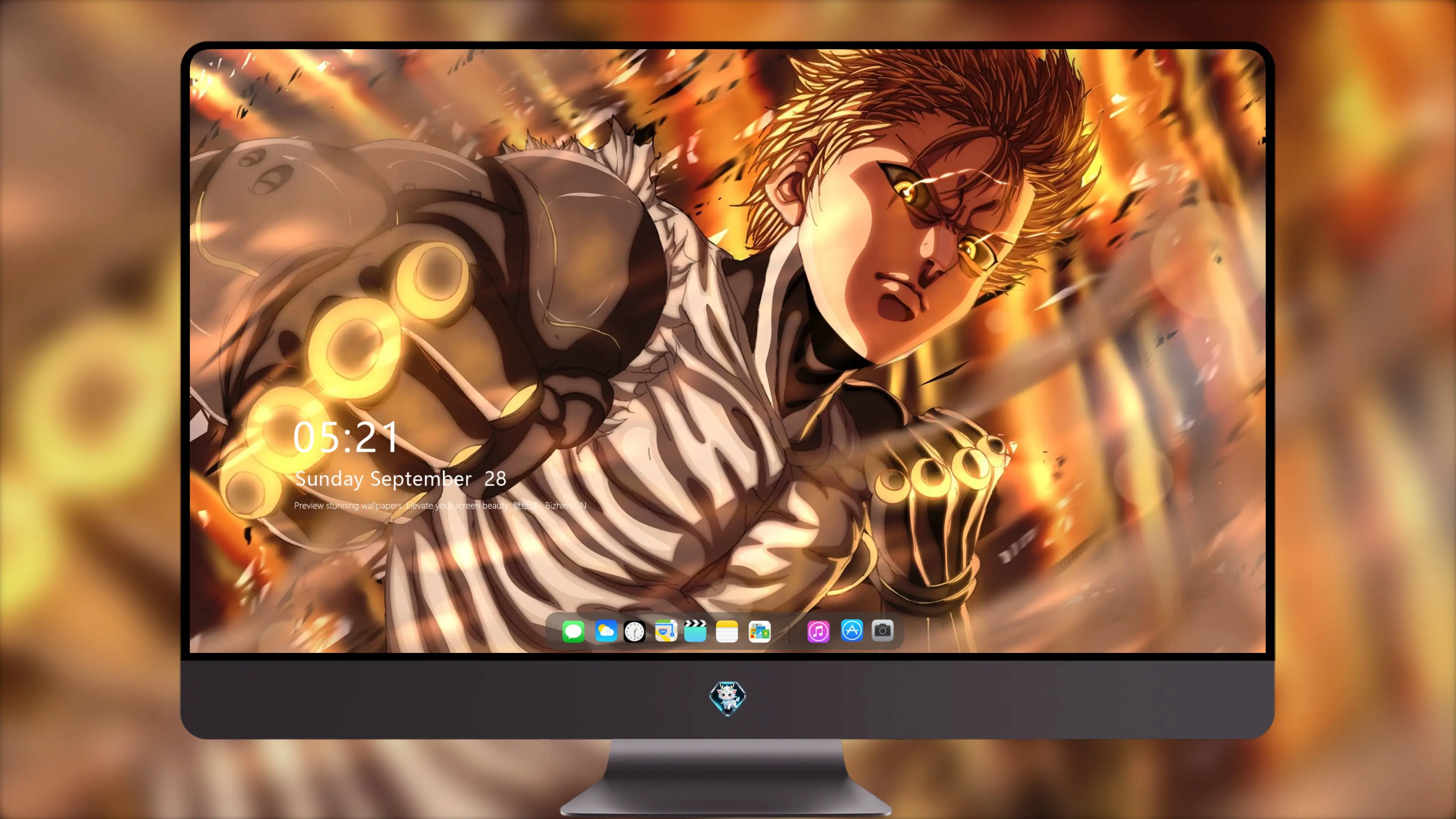
Task: Click the date 'Sunday September 28'
Action: pyautogui.click(x=400, y=479)
